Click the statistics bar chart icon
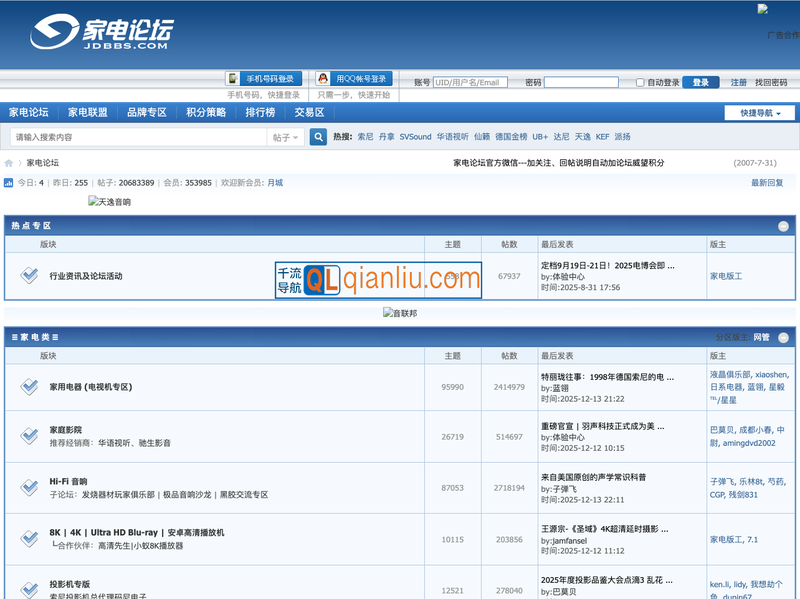This screenshot has height=599, width=800. coord(9,183)
